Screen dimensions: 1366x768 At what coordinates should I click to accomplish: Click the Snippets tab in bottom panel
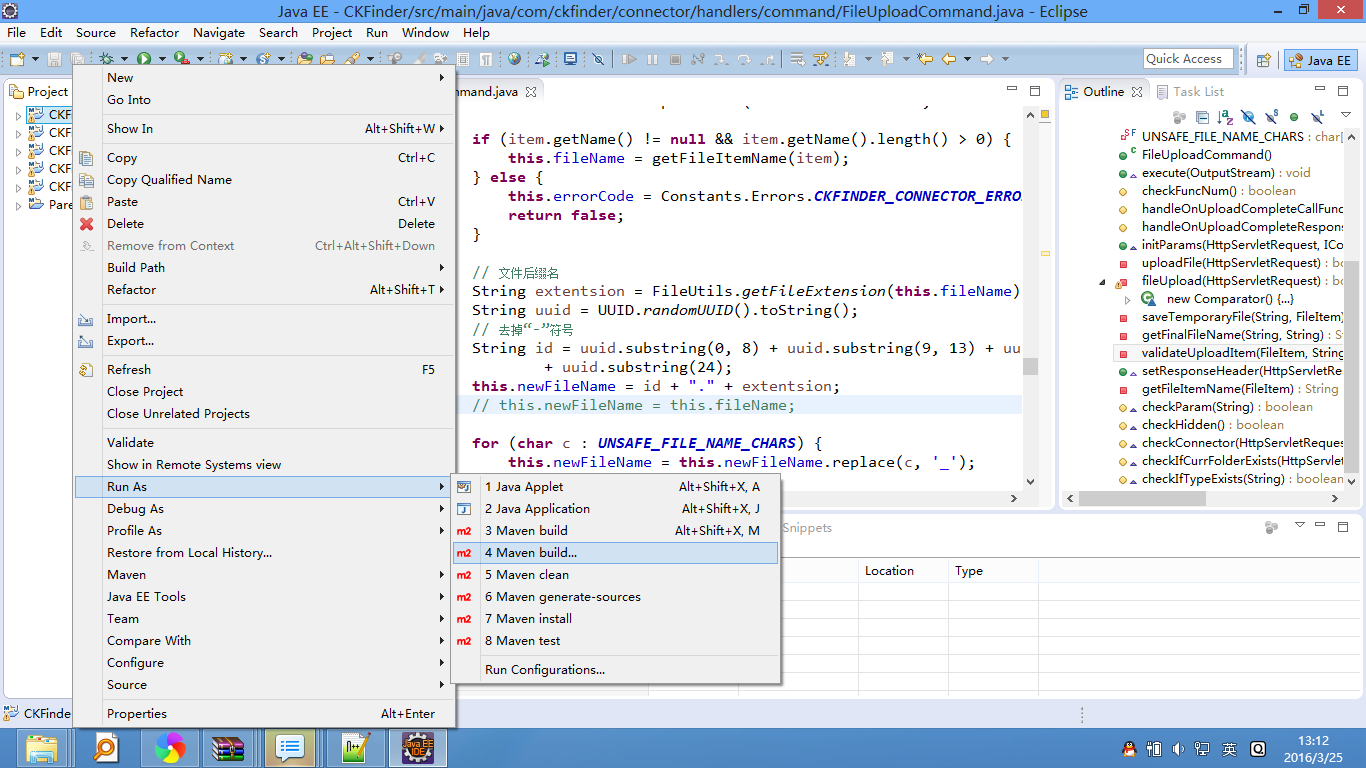pyautogui.click(x=807, y=528)
